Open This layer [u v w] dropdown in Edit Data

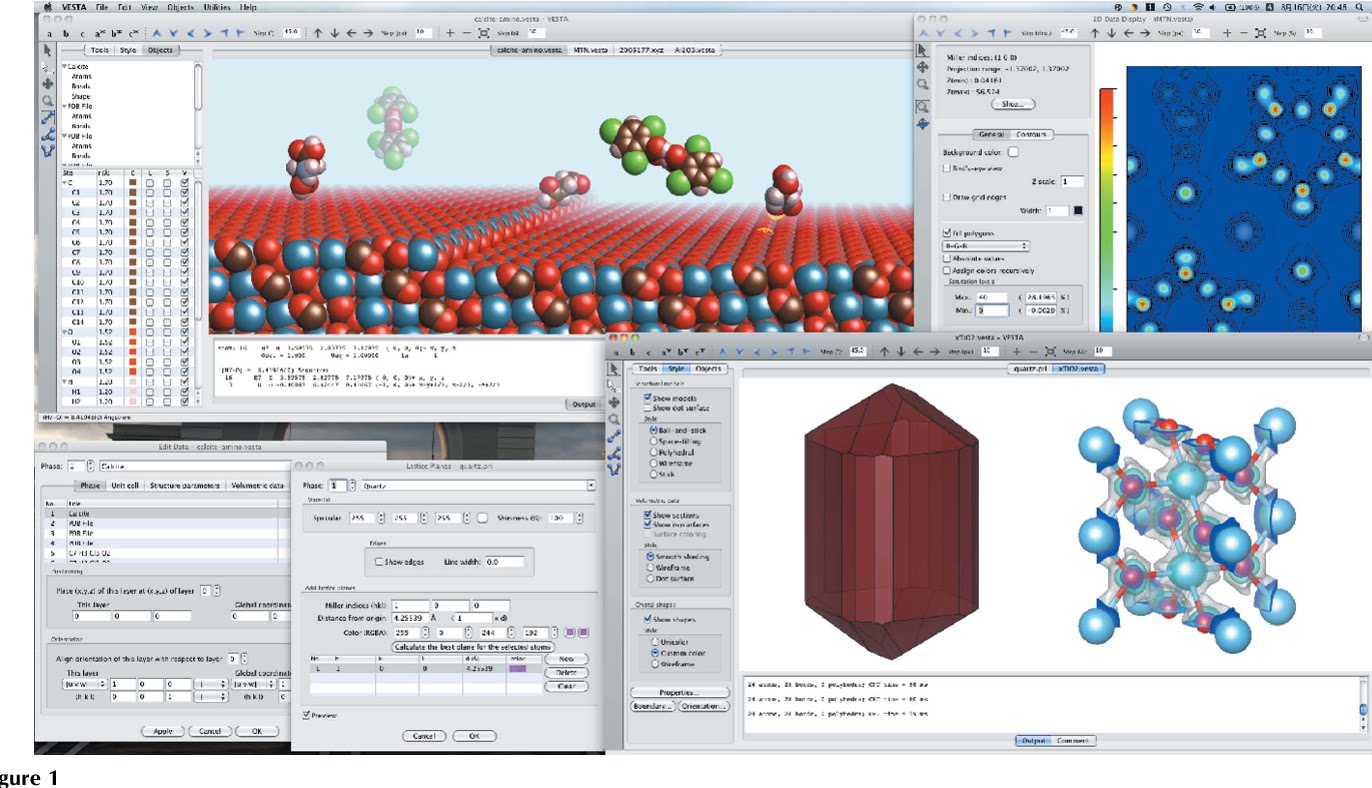[84, 685]
